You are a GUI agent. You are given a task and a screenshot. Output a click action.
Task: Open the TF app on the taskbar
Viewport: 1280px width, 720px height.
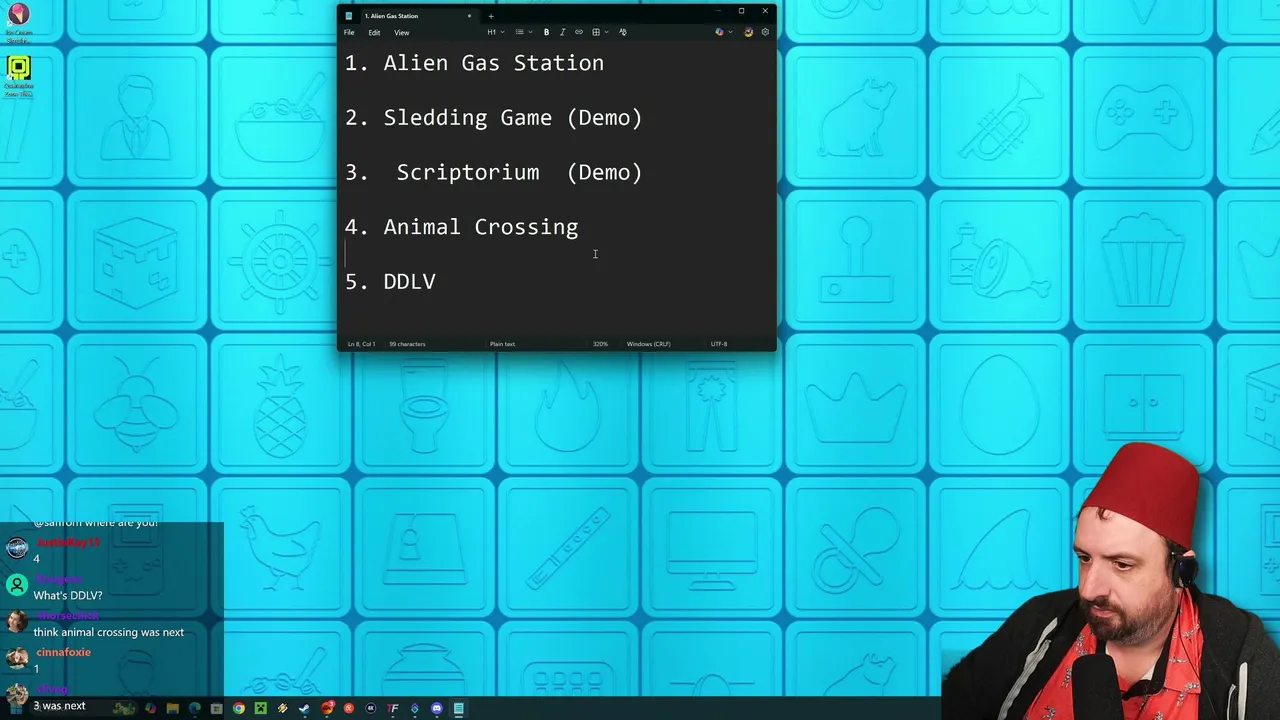coord(392,708)
